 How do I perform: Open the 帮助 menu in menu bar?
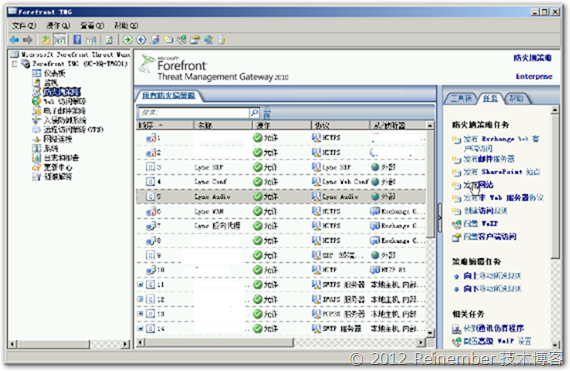(x=126, y=25)
